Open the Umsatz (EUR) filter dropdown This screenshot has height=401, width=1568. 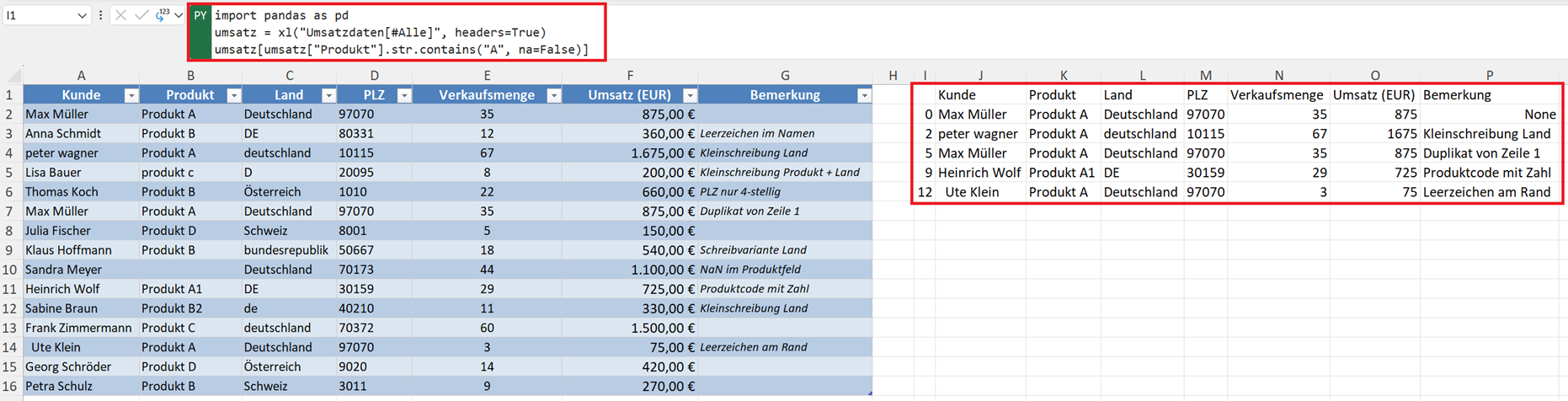tap(690, 95)
